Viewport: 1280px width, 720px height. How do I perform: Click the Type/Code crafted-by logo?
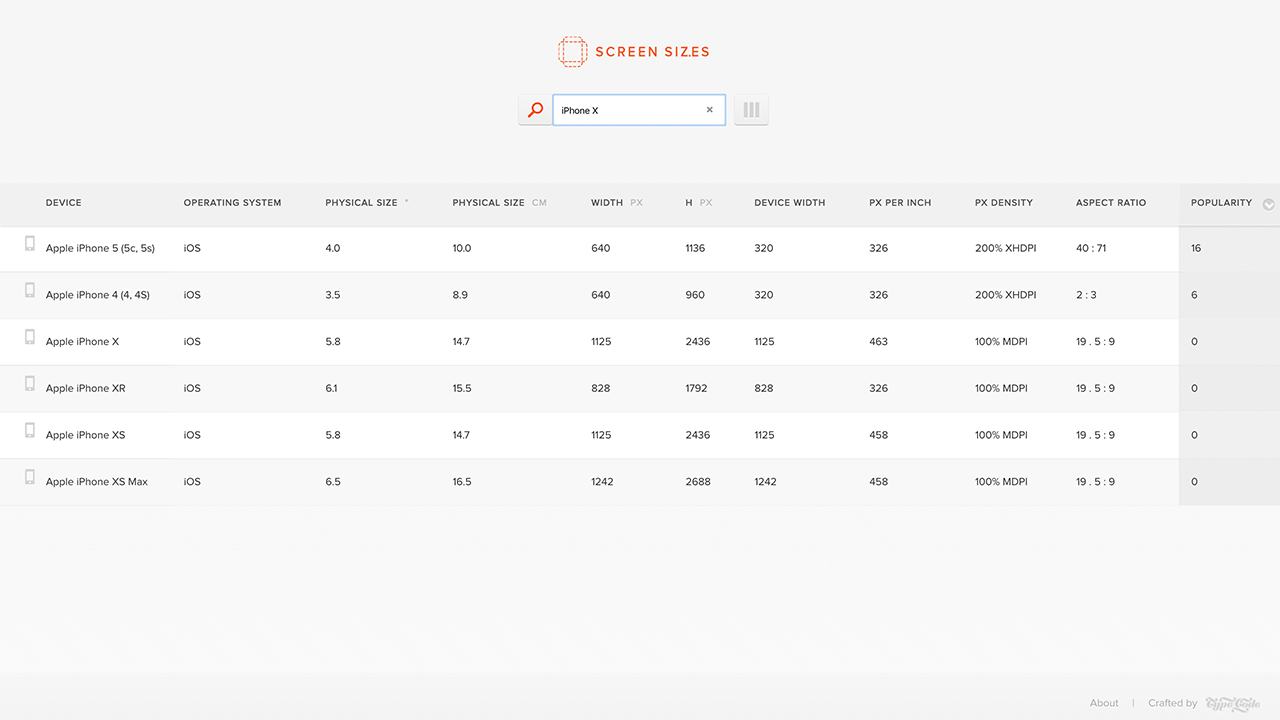tap(1233, 704)
